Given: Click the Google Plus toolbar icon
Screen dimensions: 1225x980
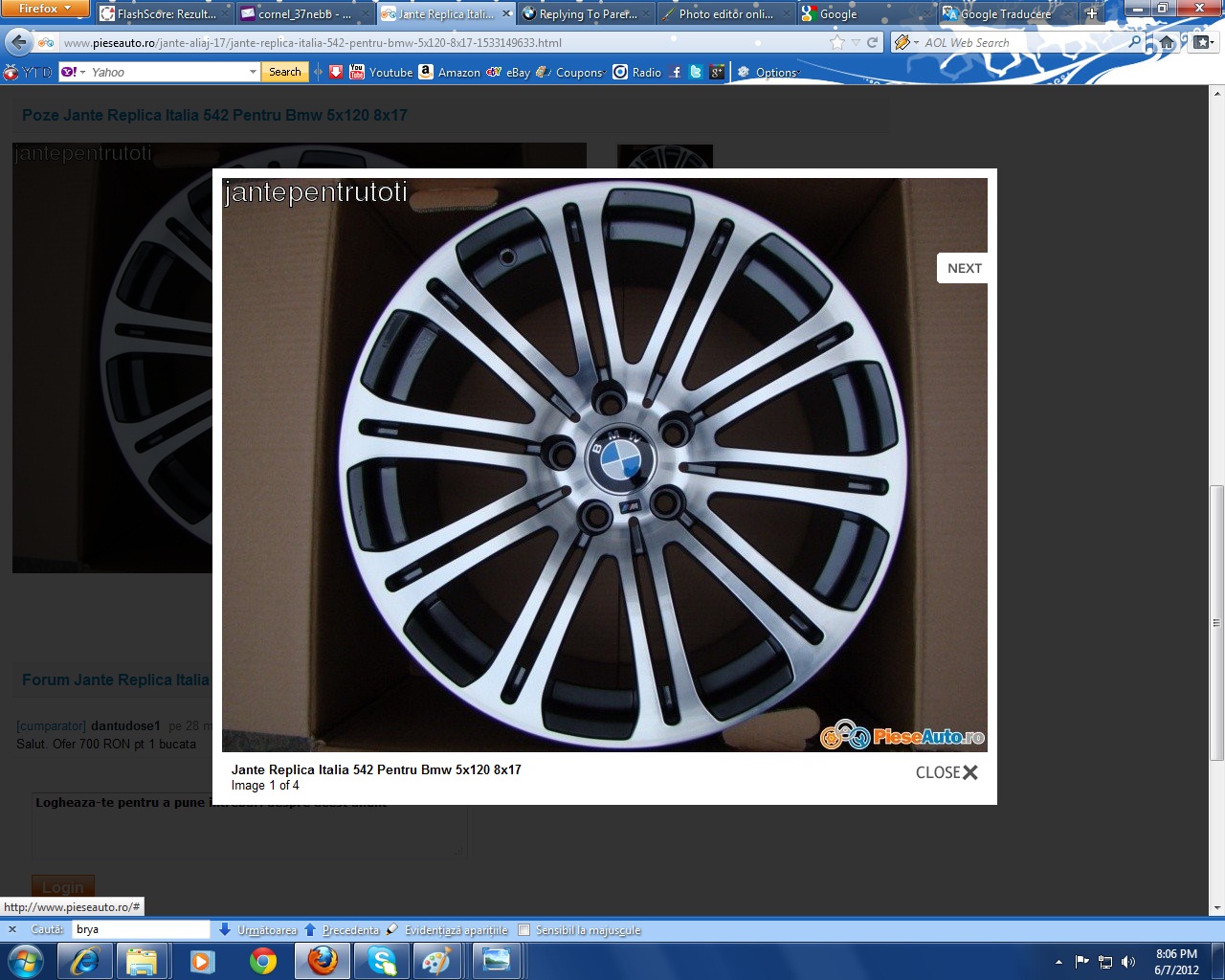Looking at the screenshot, I should (716, 72).
